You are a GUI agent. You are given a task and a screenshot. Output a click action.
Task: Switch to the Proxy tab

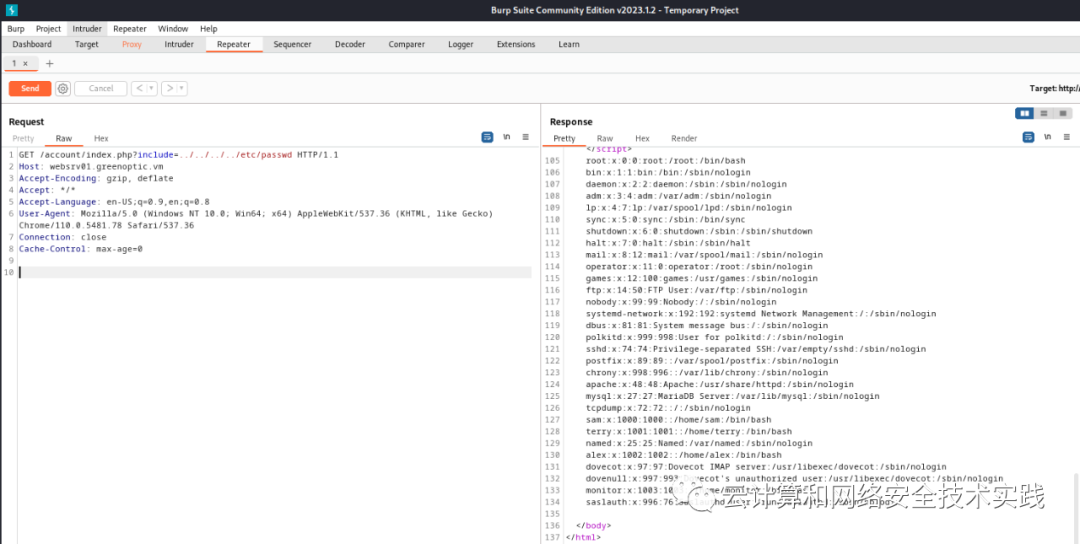pyautogui.click(x=132, y=44)
